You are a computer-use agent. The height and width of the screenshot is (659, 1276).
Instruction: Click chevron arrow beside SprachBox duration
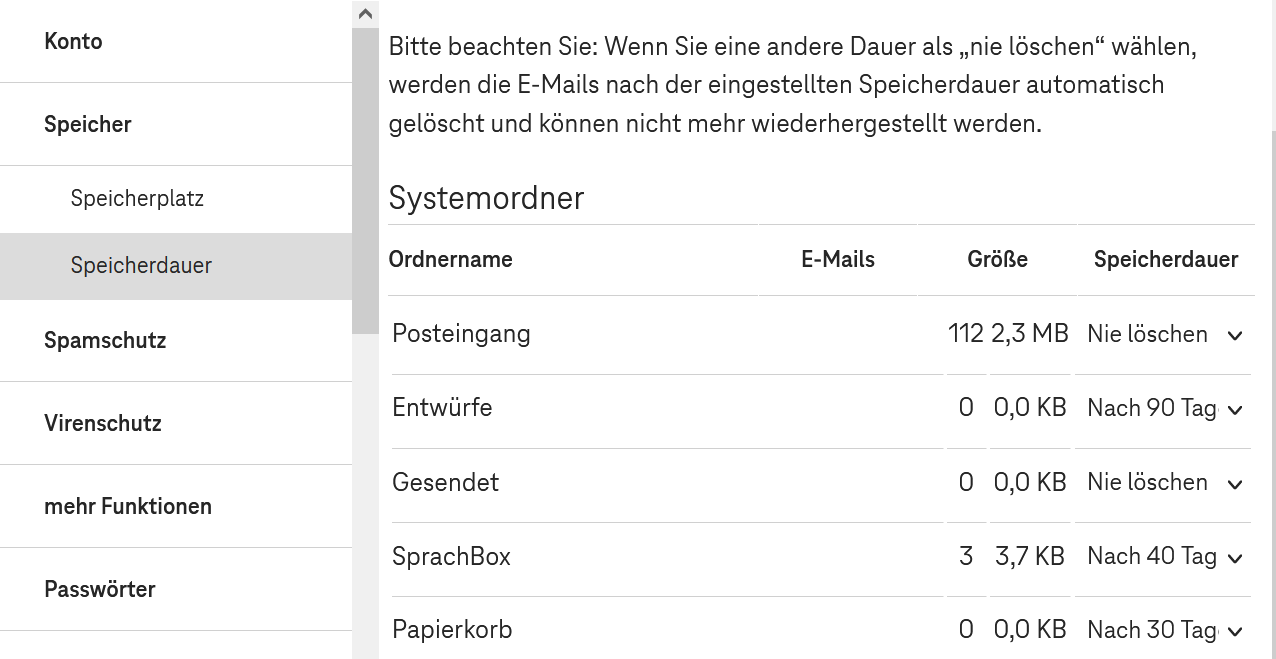1235,558
